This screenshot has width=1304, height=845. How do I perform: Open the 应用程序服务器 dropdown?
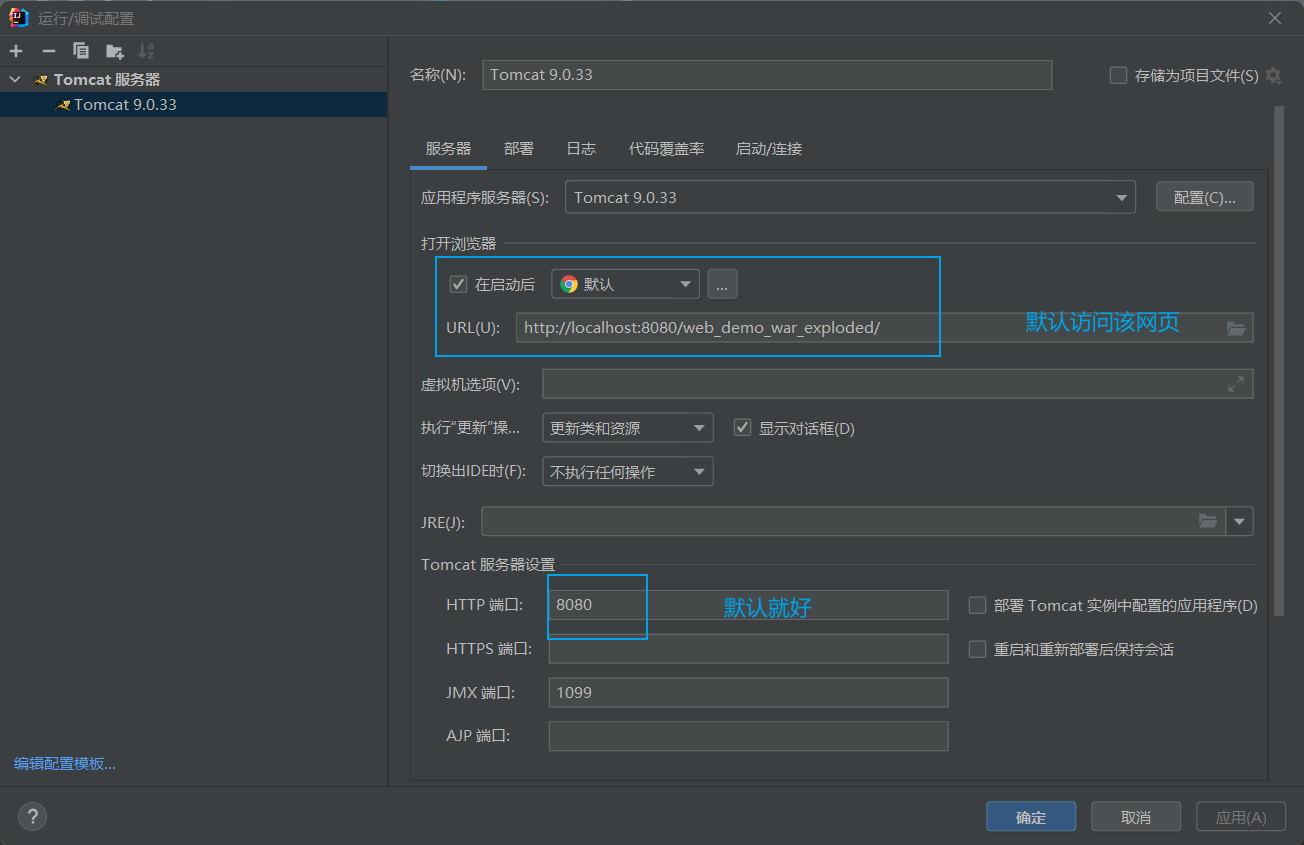[x=850, y=197]
